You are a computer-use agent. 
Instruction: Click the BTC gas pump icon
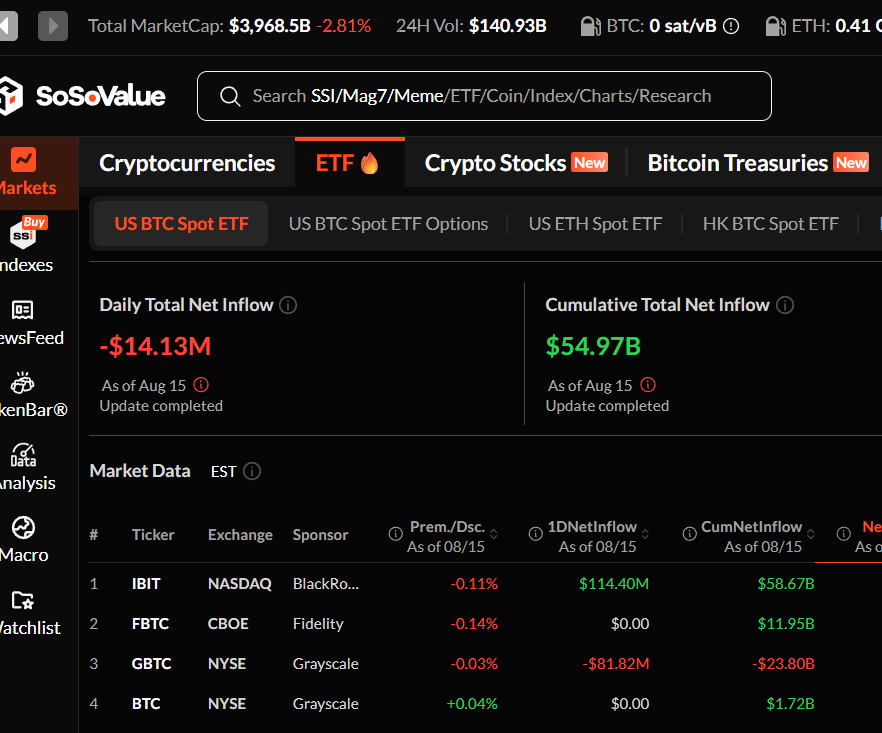point(591,26)
